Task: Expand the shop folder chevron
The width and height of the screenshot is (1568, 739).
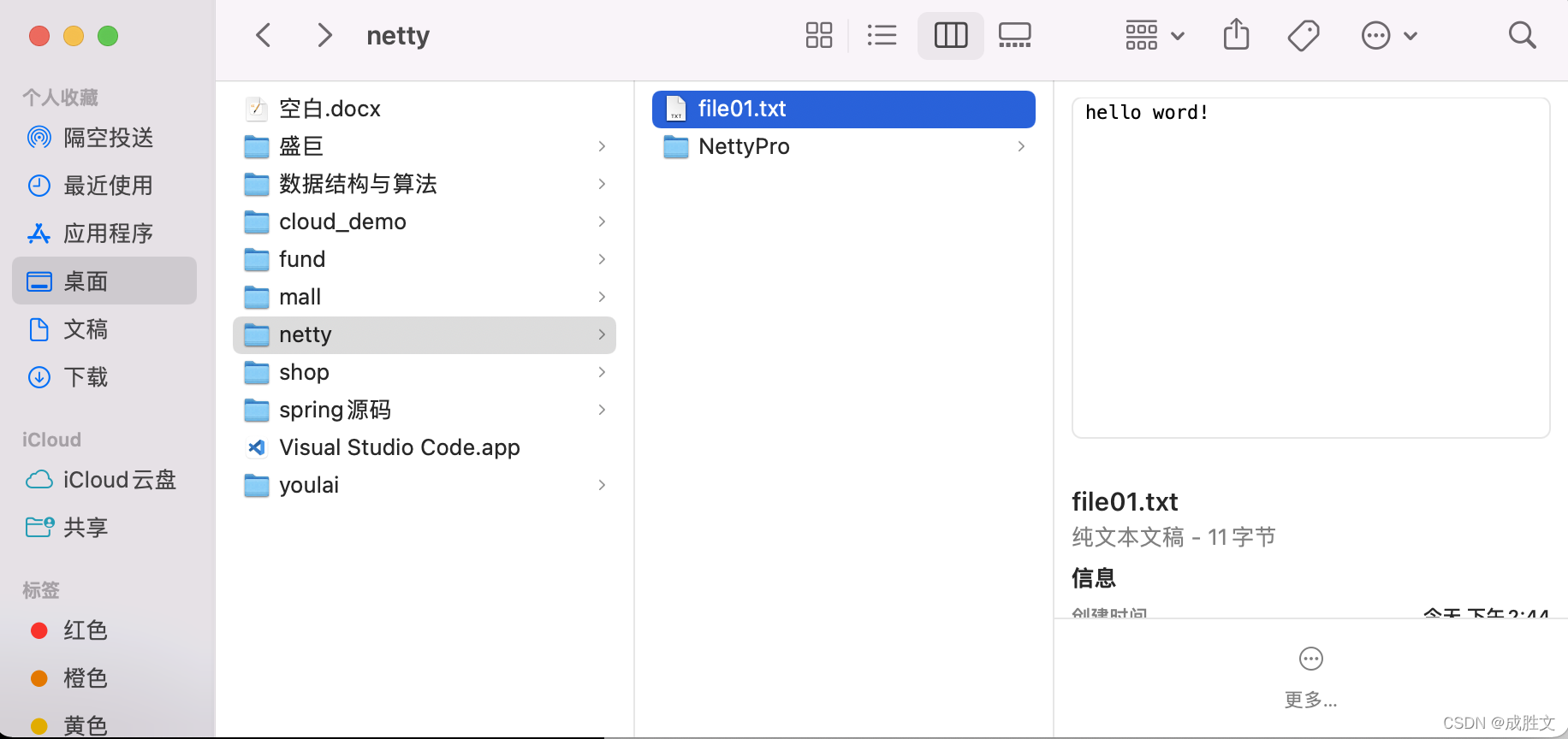Action: 602,372
